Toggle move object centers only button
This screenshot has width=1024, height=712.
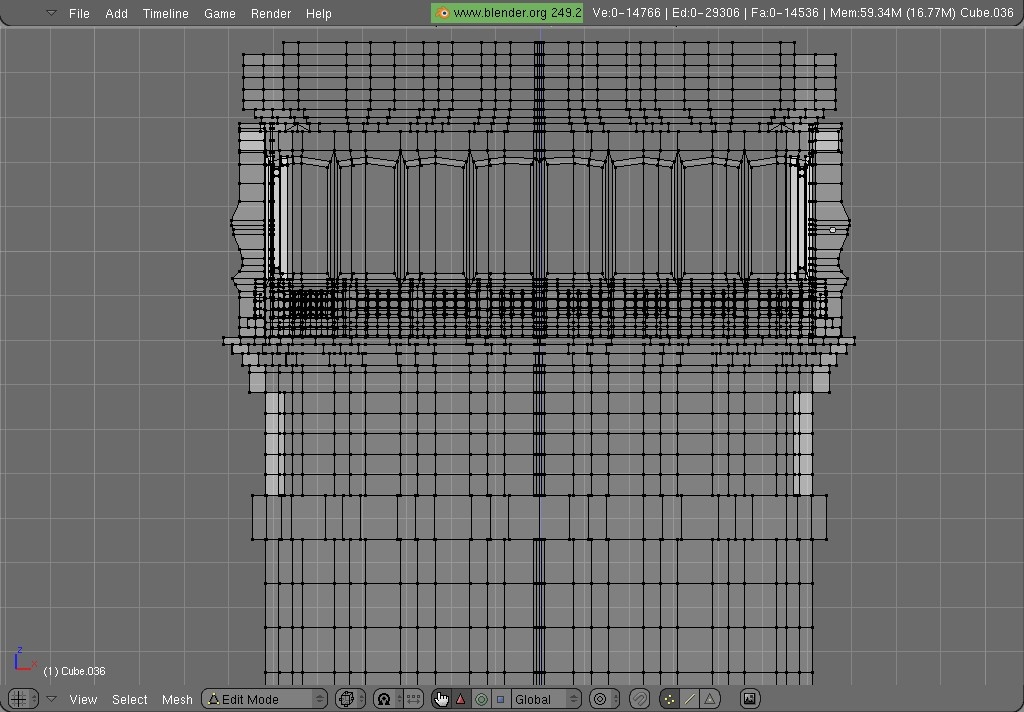click(x=413, y=699)
